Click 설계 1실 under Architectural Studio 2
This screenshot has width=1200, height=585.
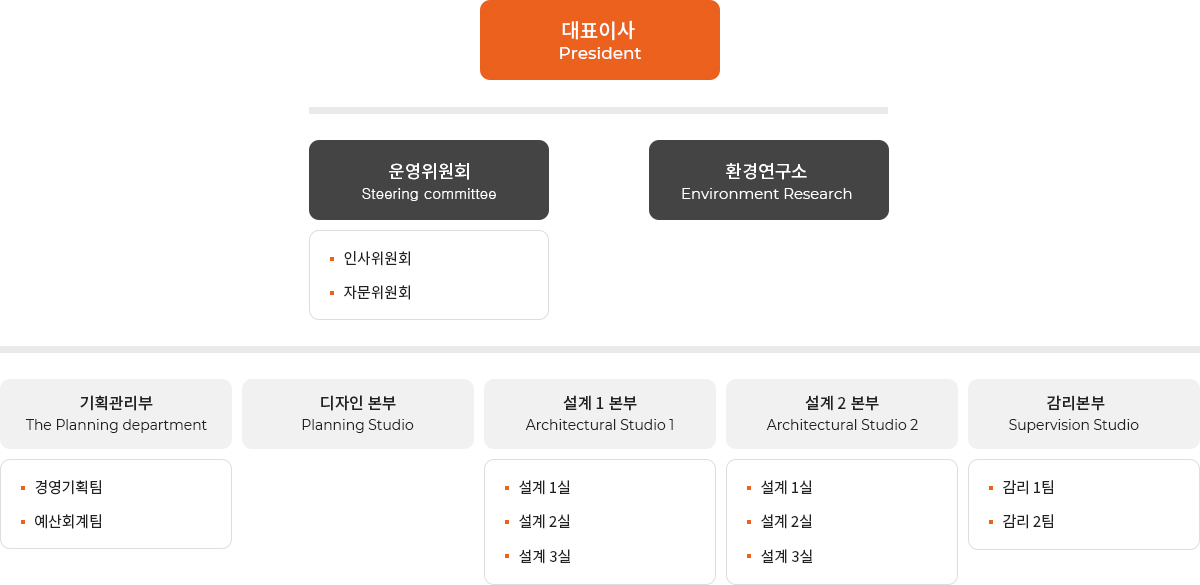(x=787, y=487)
